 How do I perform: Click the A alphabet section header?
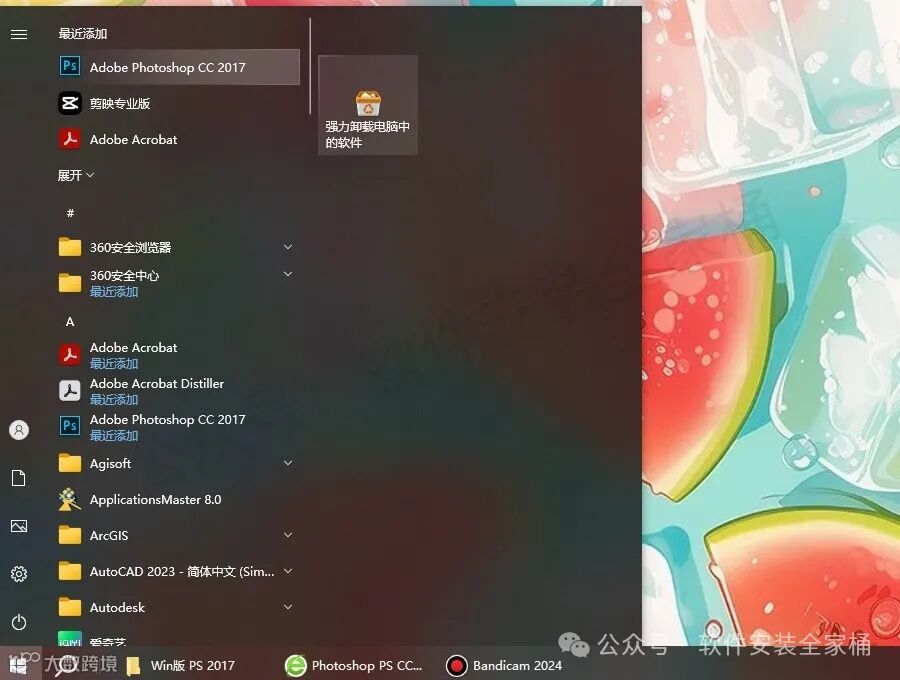point(70,321)
